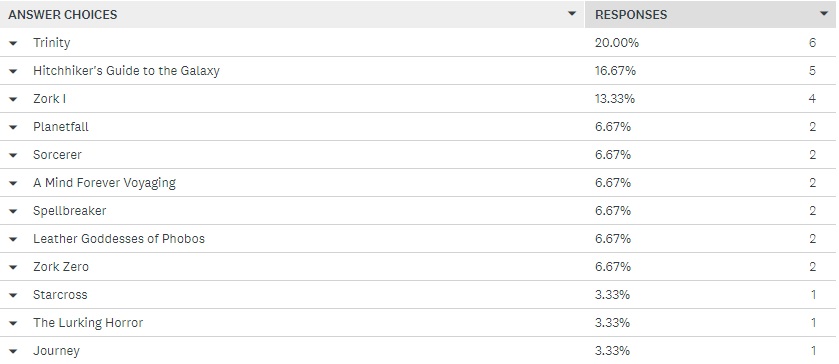Select the Zork Zero answer label
Viewport: 839px width, 364px height.
(x=61, y=267)
